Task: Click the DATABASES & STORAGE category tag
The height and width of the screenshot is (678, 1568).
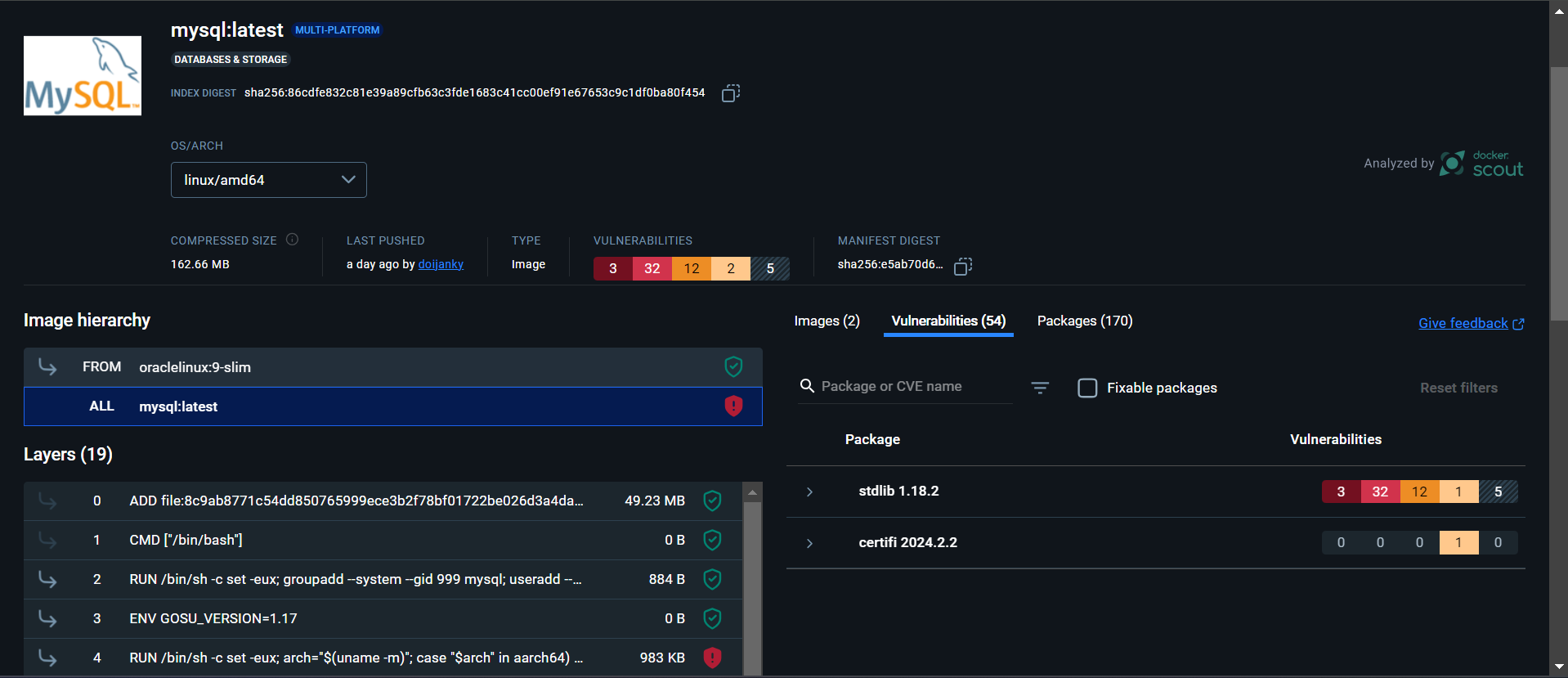Action: click(x=231, y=60)
